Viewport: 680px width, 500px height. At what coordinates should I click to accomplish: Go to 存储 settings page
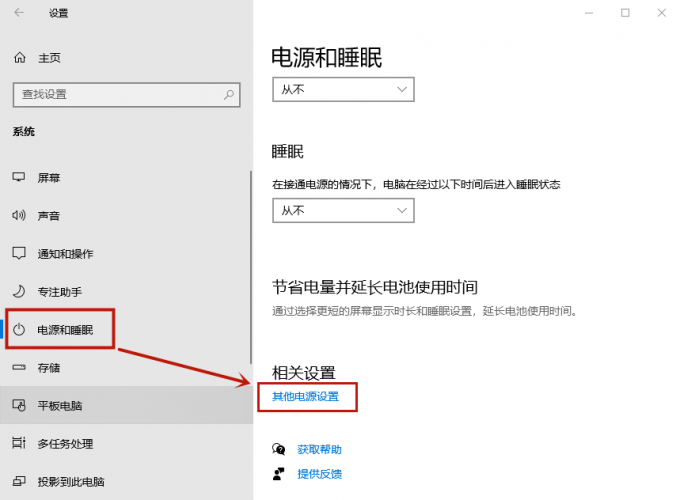pos(125,368)
